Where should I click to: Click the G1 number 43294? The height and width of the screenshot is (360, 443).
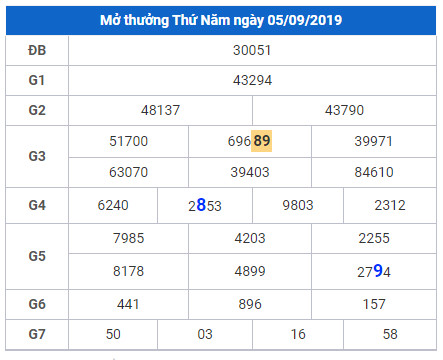point(252,81)
